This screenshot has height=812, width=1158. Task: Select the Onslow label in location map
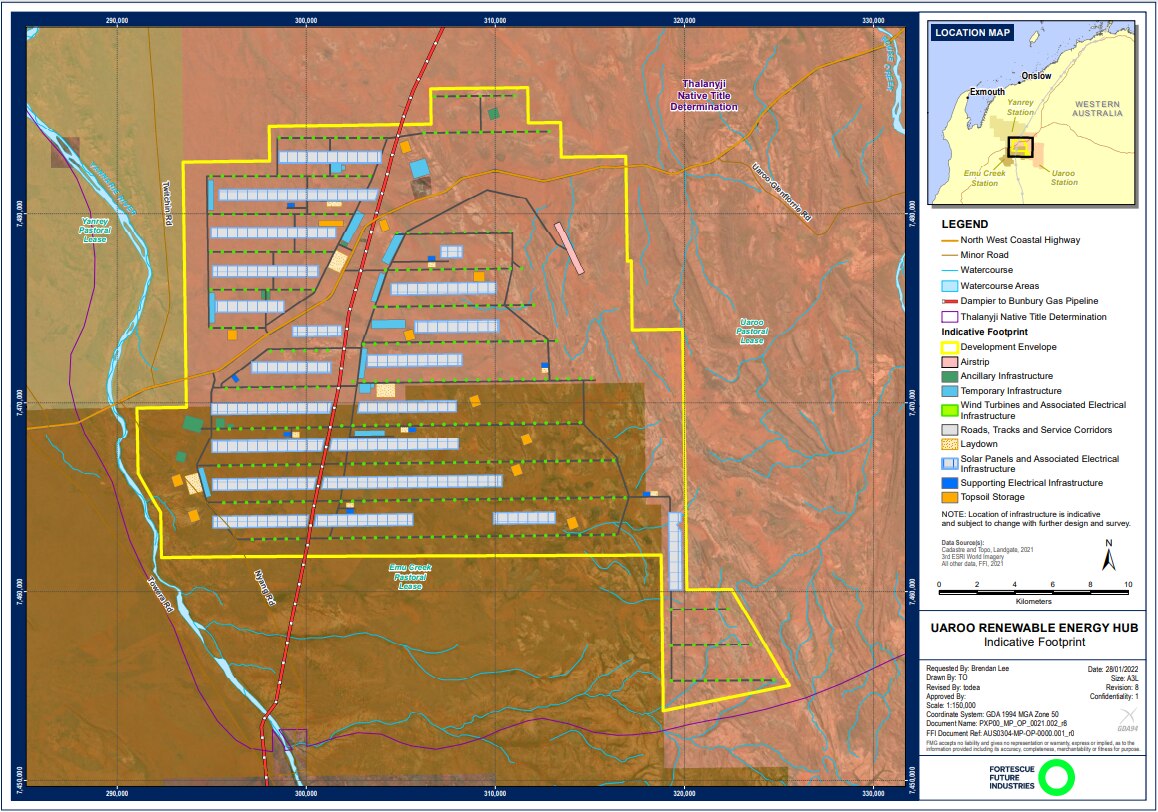pyautogui.click(x=1037, y=76)
